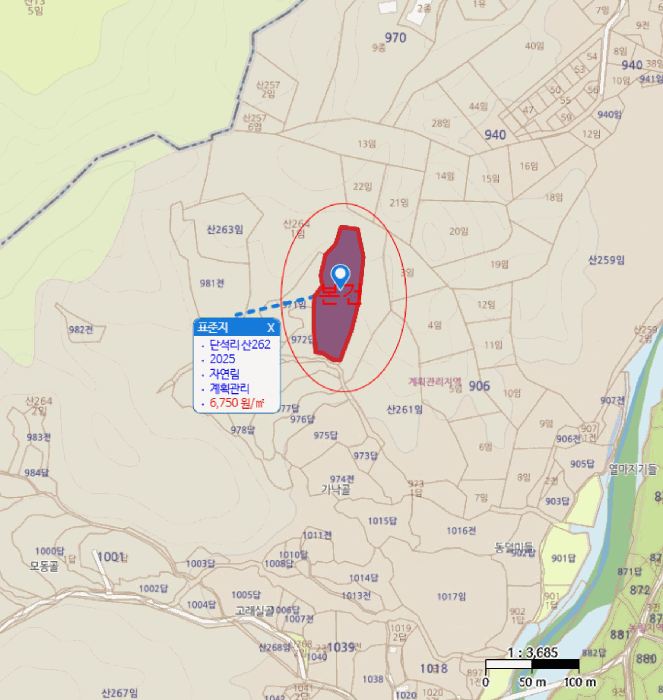Click parcel label 1016전
The height and width of the screenshot is (700, 663).
461,531
